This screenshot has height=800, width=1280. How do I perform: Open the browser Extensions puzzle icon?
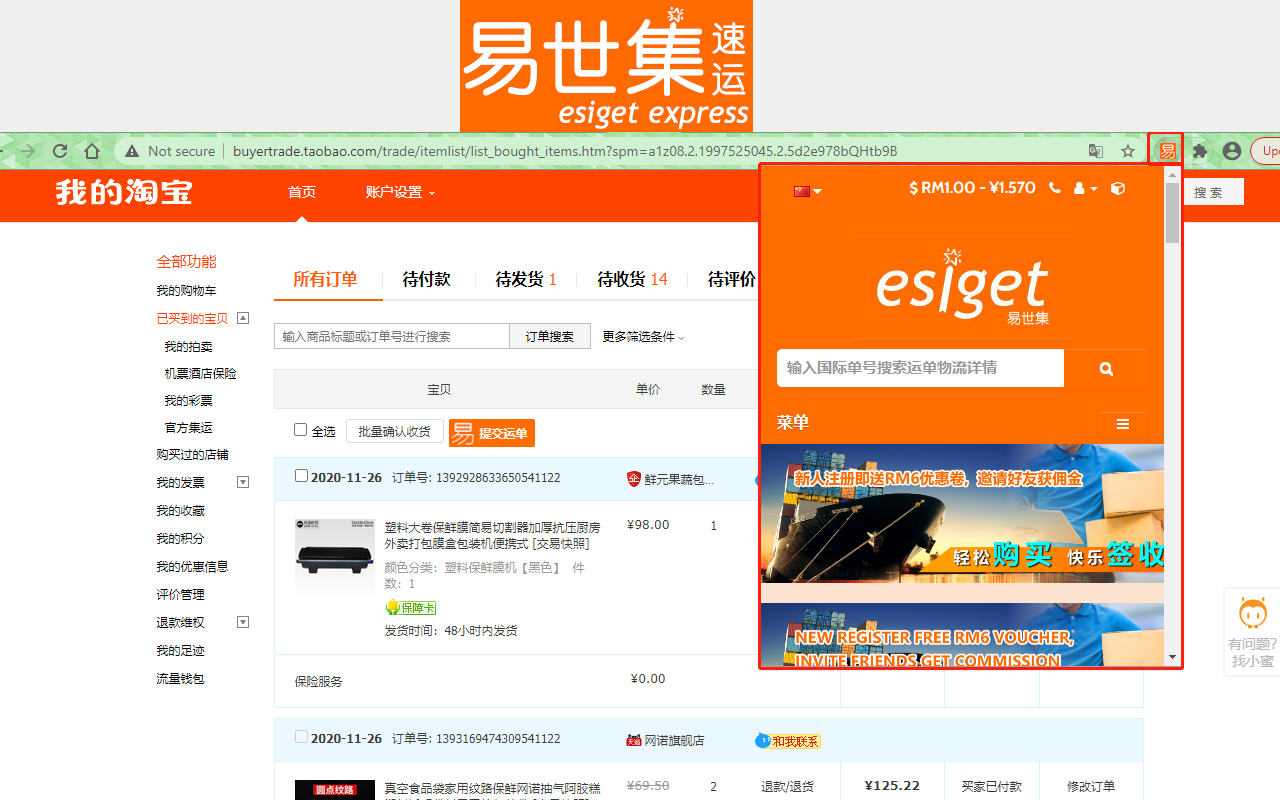click(x=1200, y=151)
